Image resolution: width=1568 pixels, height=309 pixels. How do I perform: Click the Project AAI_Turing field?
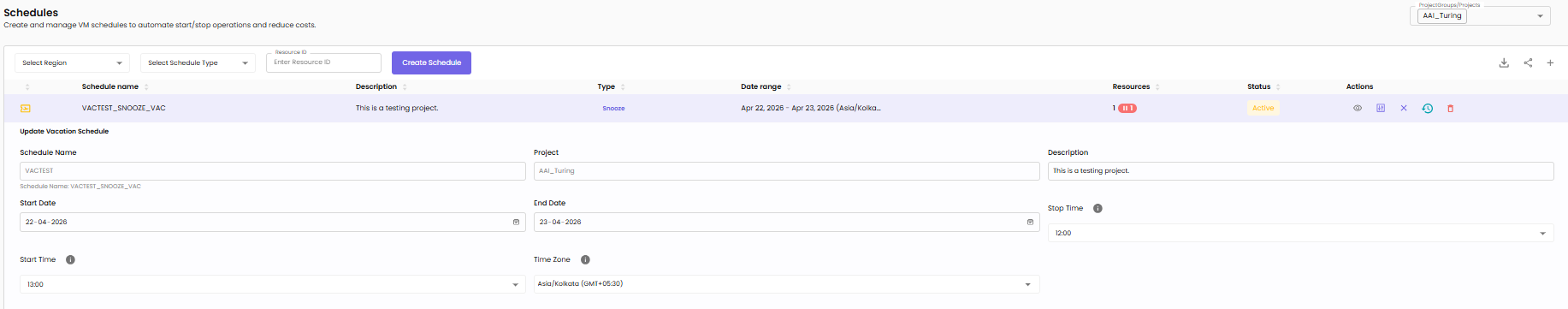coord(787,171)
